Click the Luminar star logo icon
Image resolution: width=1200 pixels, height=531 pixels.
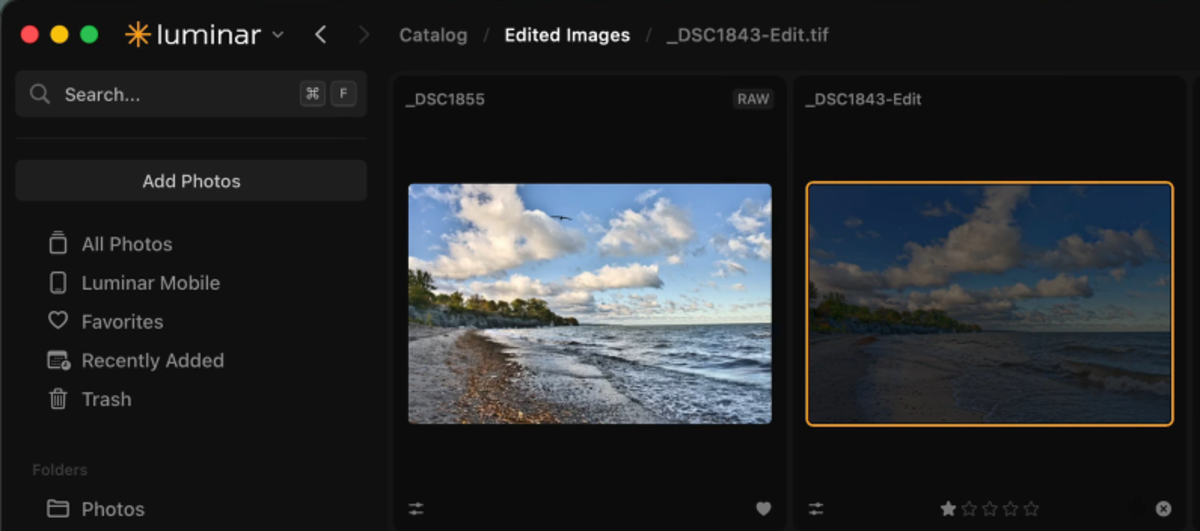(x=137, y=35)
